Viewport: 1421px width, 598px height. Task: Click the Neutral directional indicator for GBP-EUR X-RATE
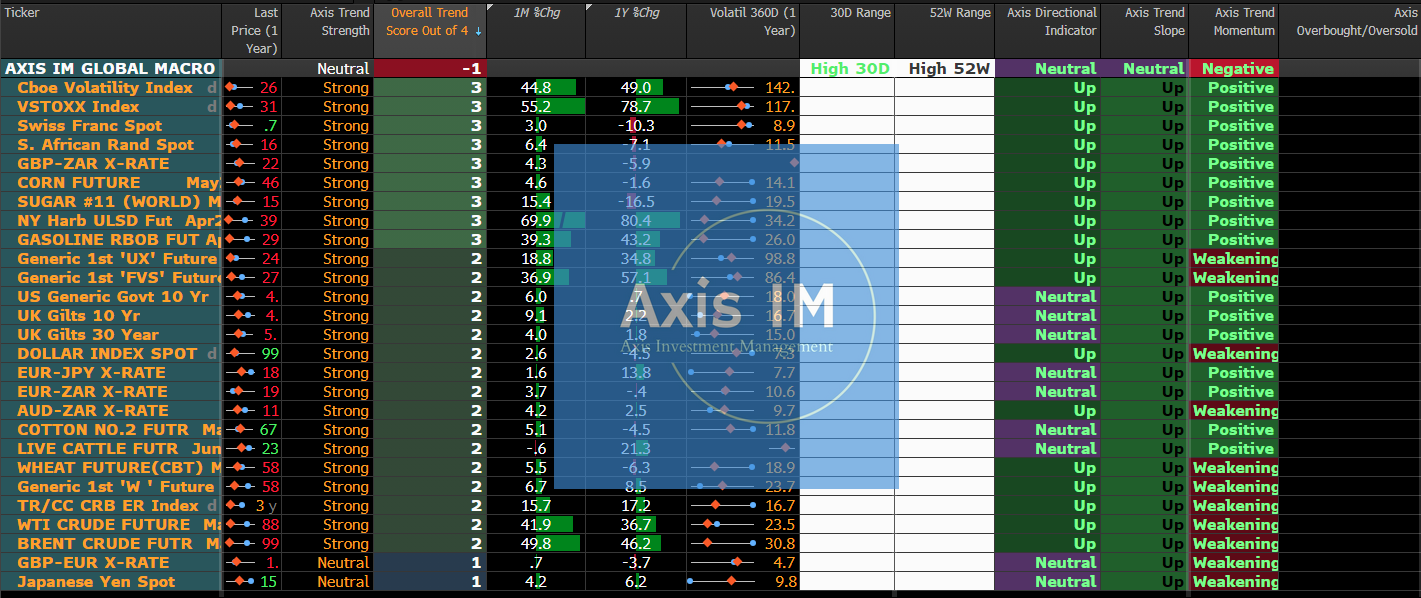1047,563
